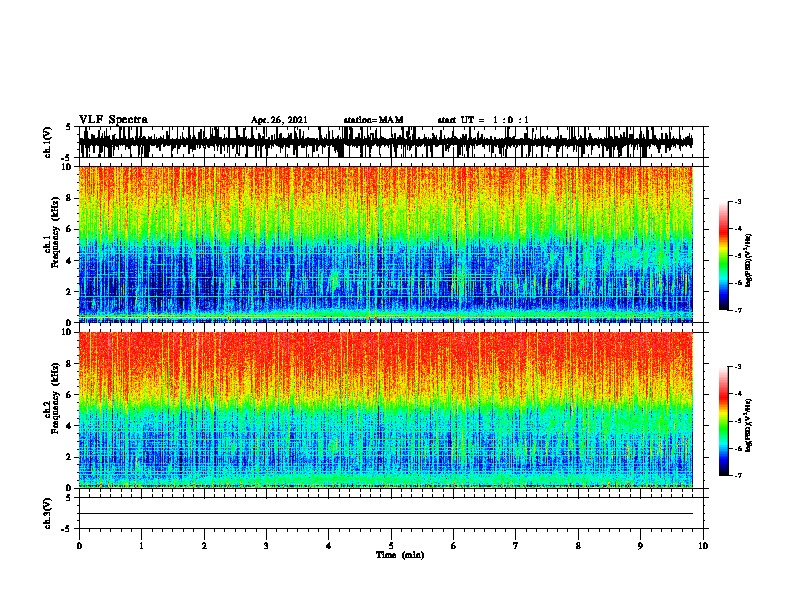Click the ch.2 frequency axis "10" tick label
Image resolution: width=792 pixels, height=612 pixels.
click(x=68, y=333)
